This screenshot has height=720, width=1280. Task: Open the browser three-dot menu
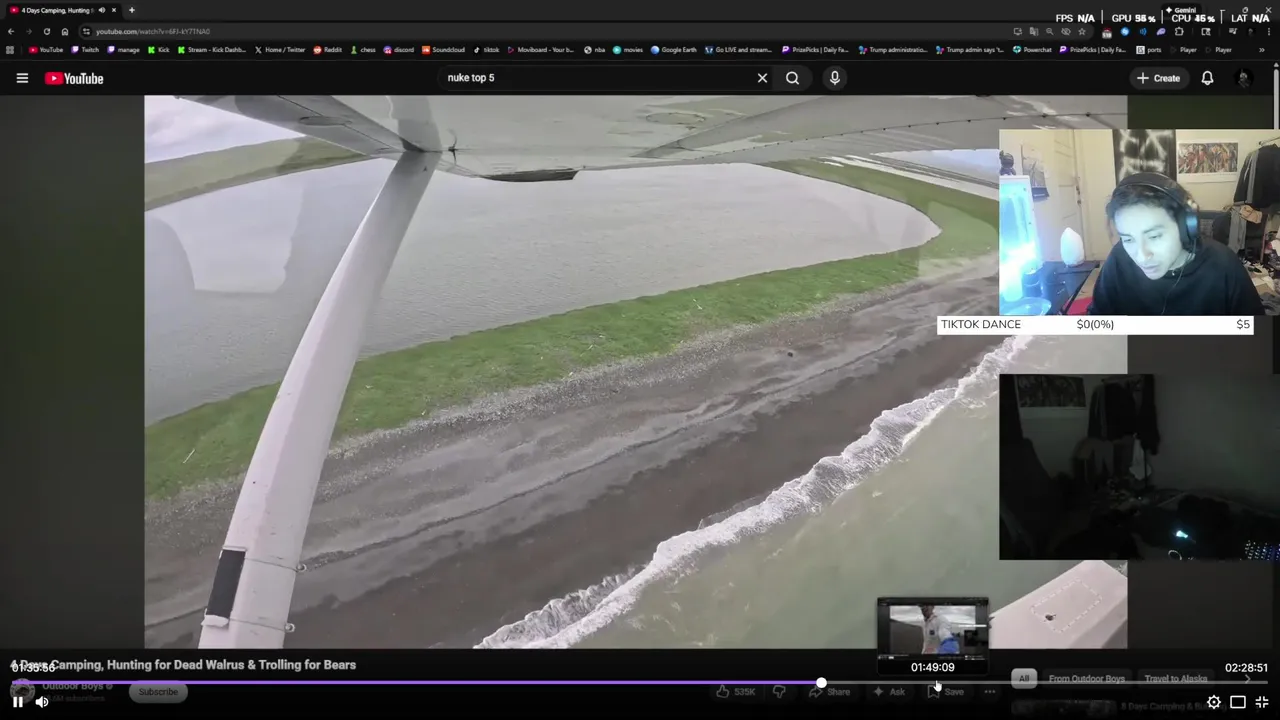[1269, 31]
